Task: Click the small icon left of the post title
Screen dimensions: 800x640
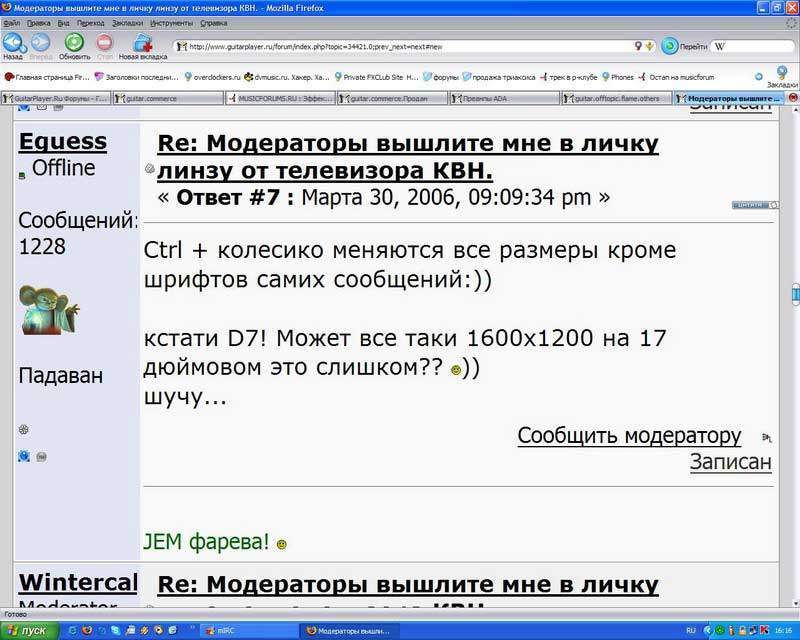Action: (149, 168)
